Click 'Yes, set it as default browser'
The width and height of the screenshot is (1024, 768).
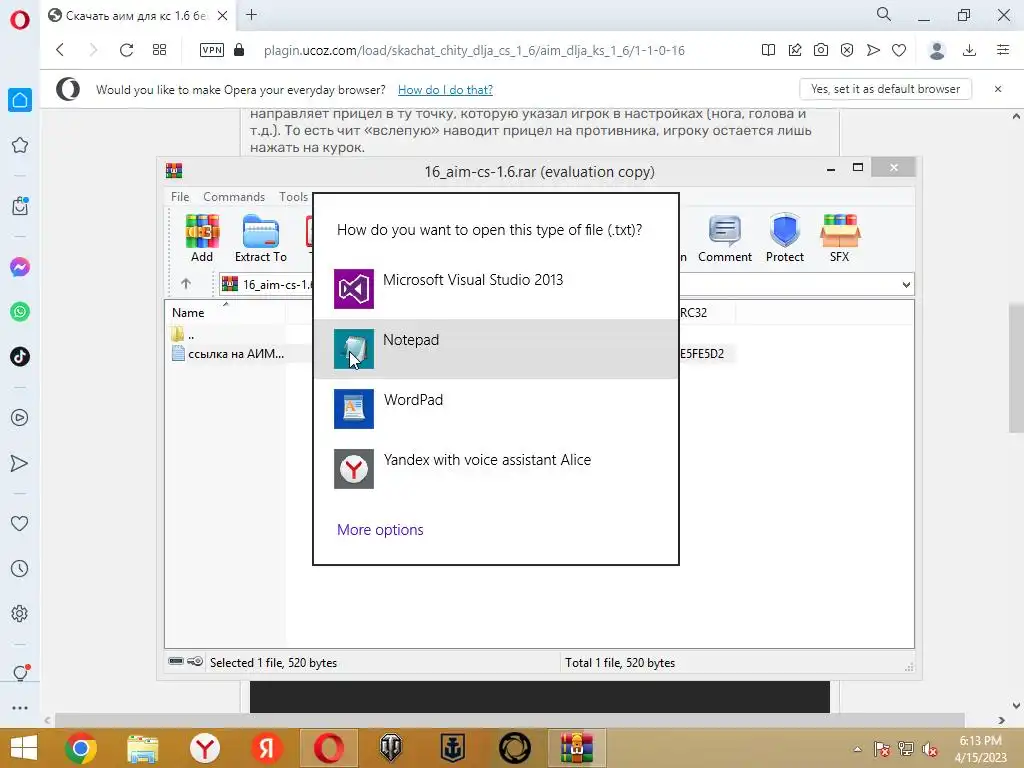click(x=886, y=89)
